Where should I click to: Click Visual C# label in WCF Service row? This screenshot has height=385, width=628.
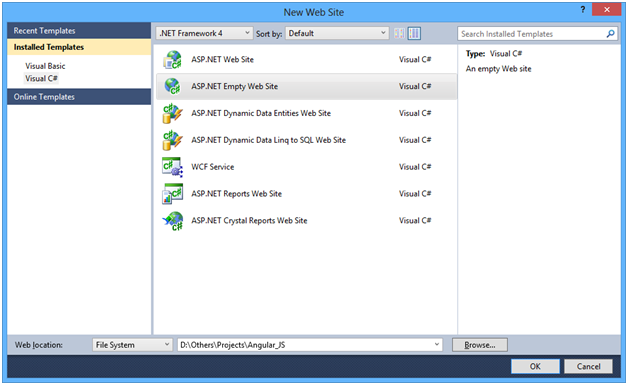(x=415, y=167)
